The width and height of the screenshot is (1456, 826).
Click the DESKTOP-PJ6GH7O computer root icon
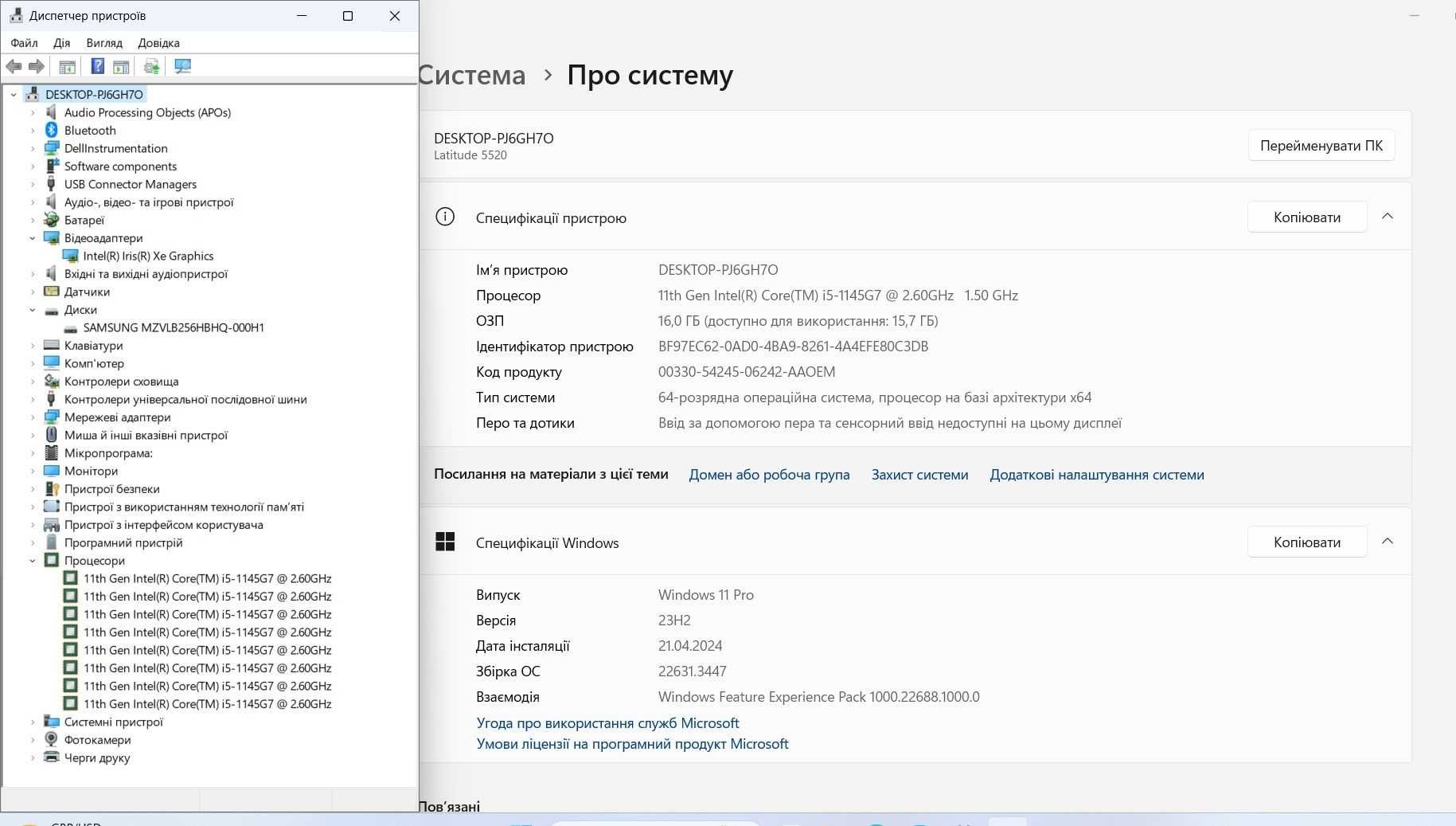pyautogui.click(x=33, y=94)
